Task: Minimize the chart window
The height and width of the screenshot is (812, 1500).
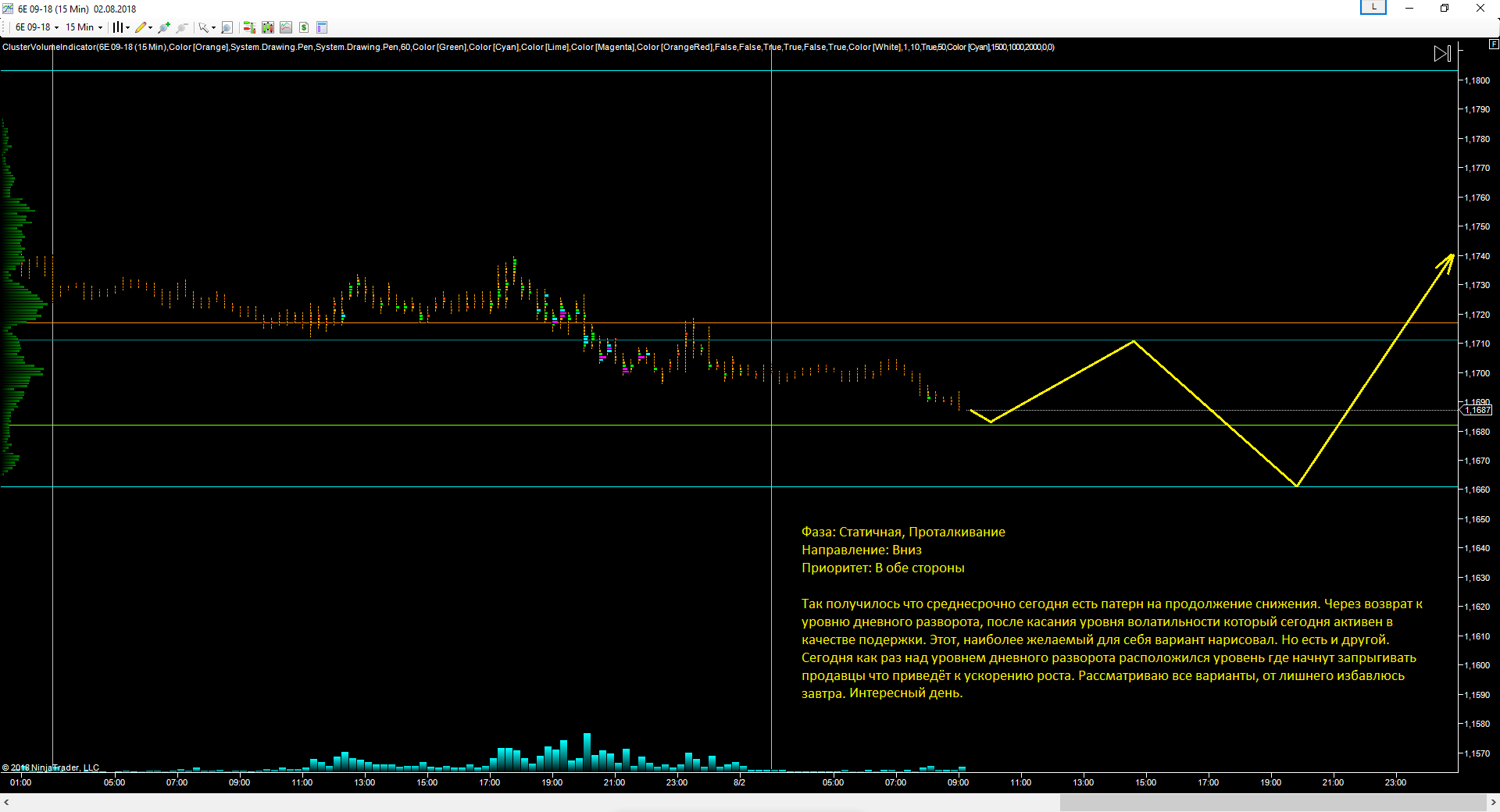Action: pos(1409,8)
